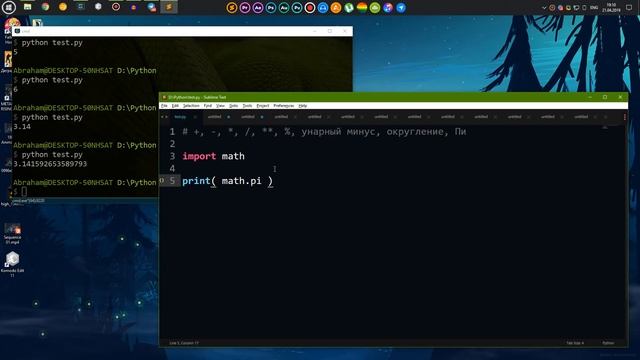Open the music app icon in dock
This screenshot has width=640, height=360.
click(x=388, y=7)
